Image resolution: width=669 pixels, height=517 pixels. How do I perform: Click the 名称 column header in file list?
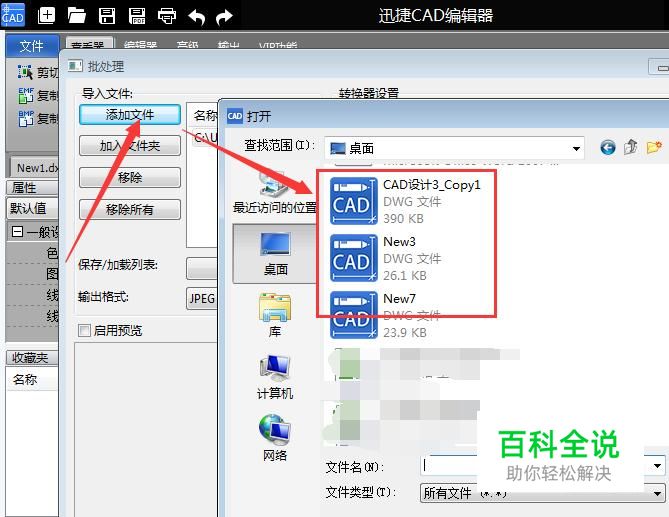205,115
